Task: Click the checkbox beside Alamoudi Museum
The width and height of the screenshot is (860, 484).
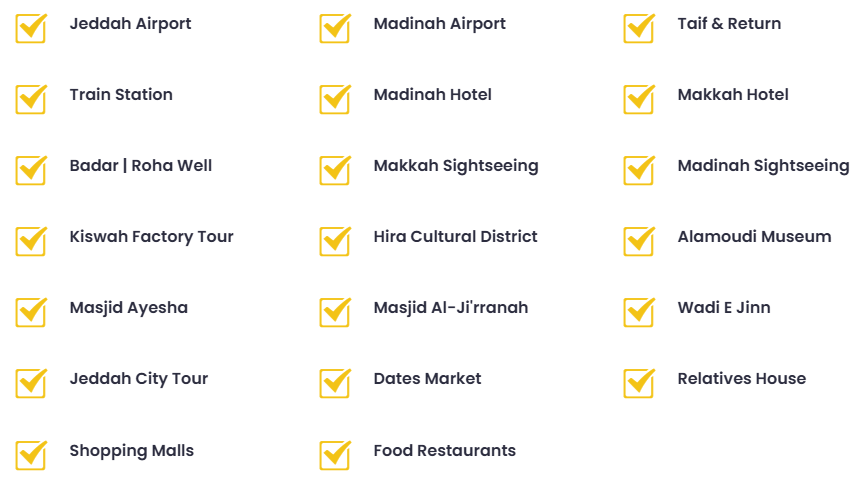Action: point(639,241)
